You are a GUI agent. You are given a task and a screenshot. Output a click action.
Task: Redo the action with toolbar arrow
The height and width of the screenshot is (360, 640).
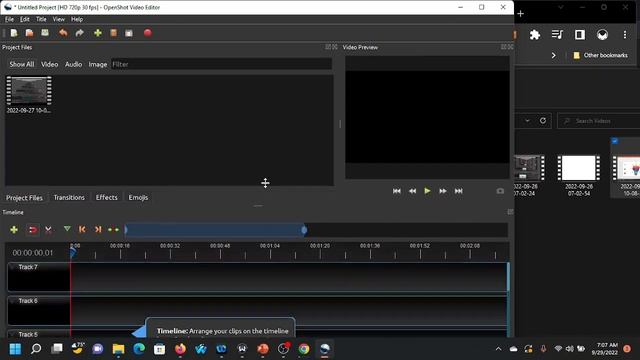pos(79,33)
